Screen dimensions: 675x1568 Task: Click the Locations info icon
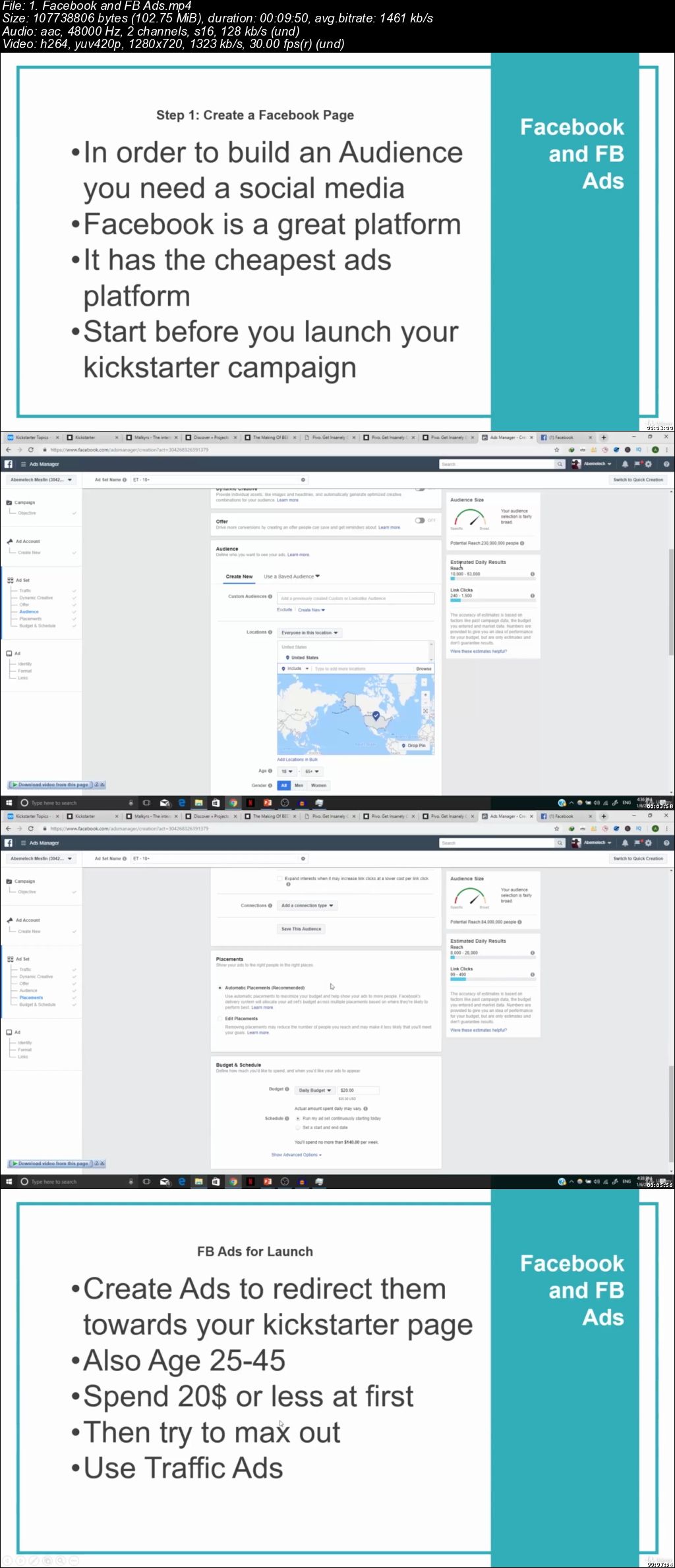(270, 632)
